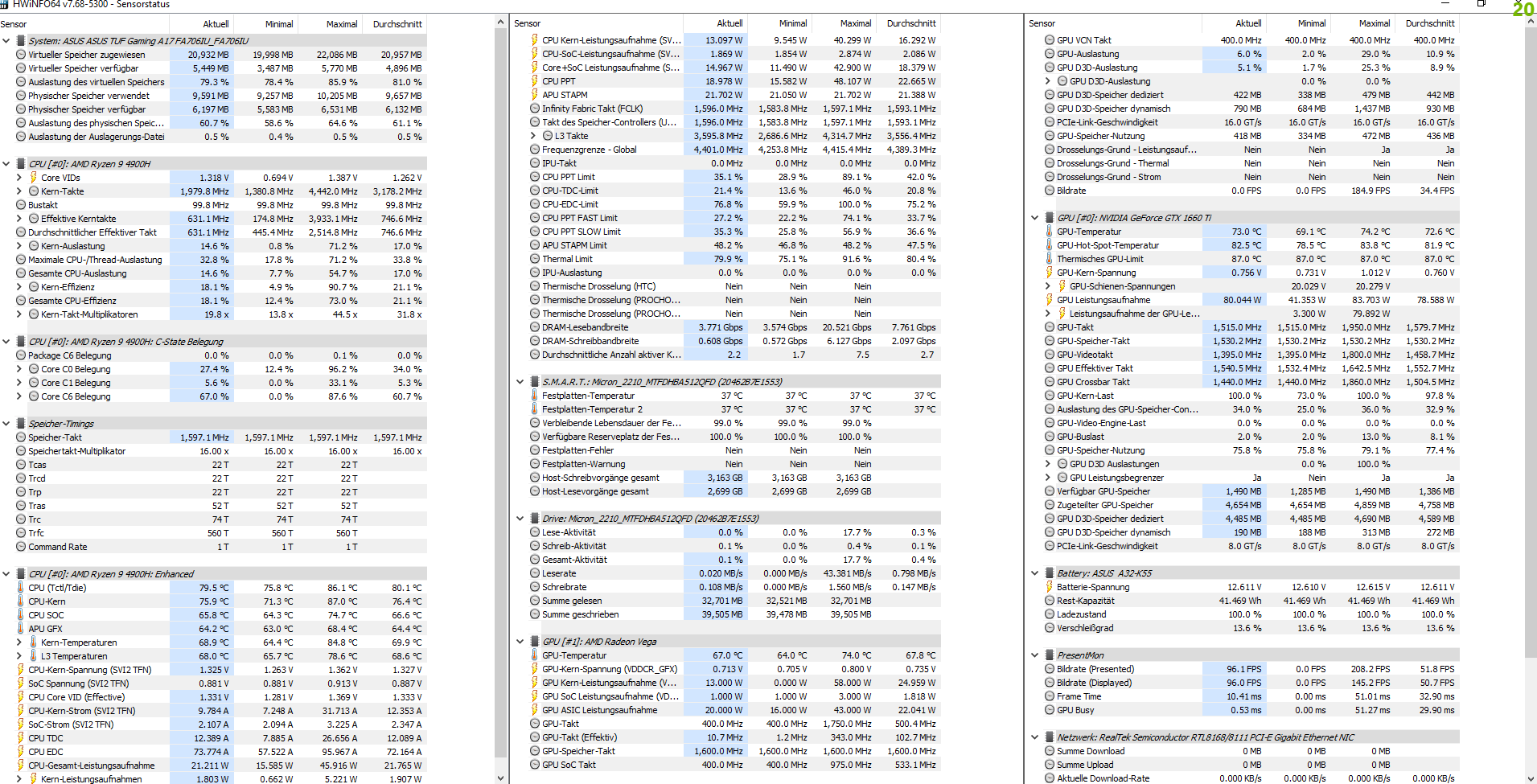Screen dimensions: 1537x784
Task: Collapse the CPU [#0]: AMD Ryzen 9 4900H group
Action: [x=6, y=164]
